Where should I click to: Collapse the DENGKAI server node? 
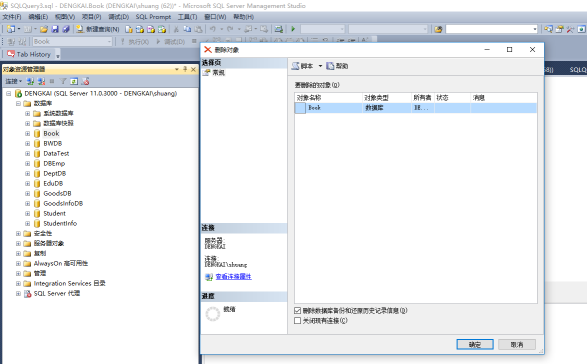click(8, 93)
